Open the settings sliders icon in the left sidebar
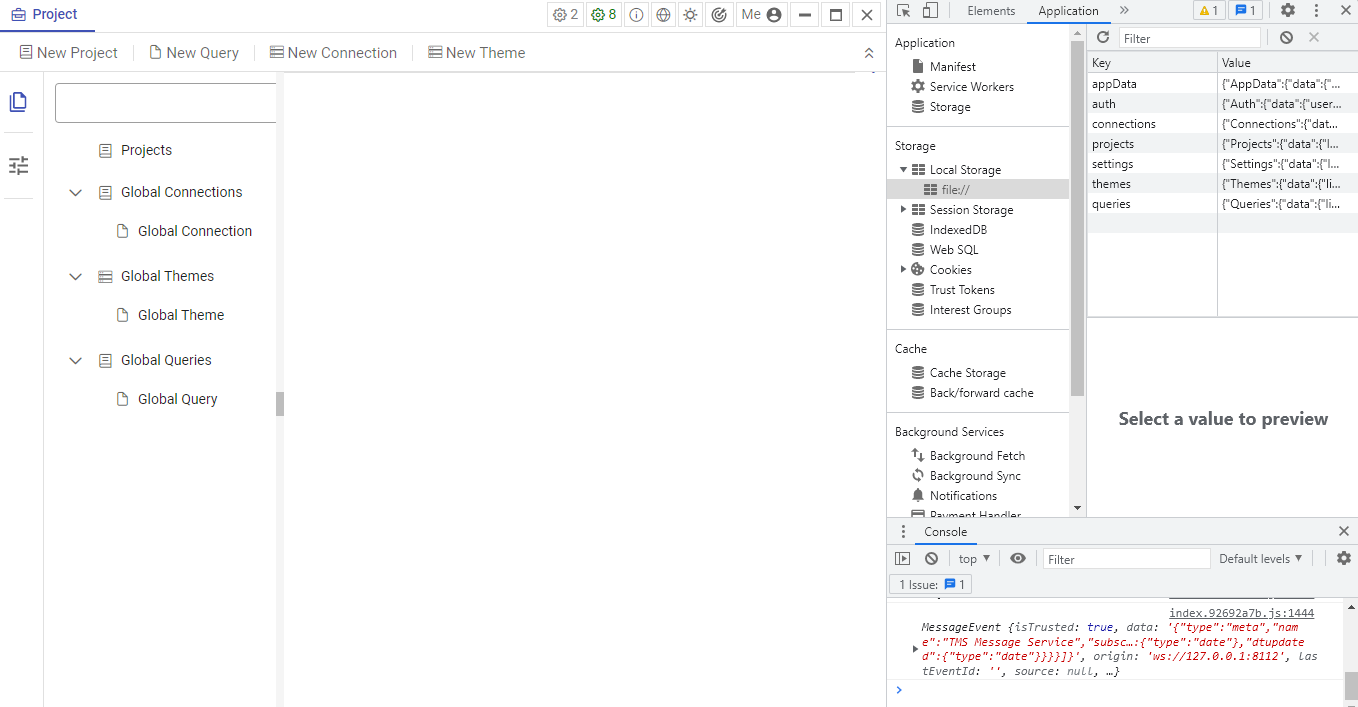The height and width of the screenshot is (707, 1358). (x=17, y=165)
